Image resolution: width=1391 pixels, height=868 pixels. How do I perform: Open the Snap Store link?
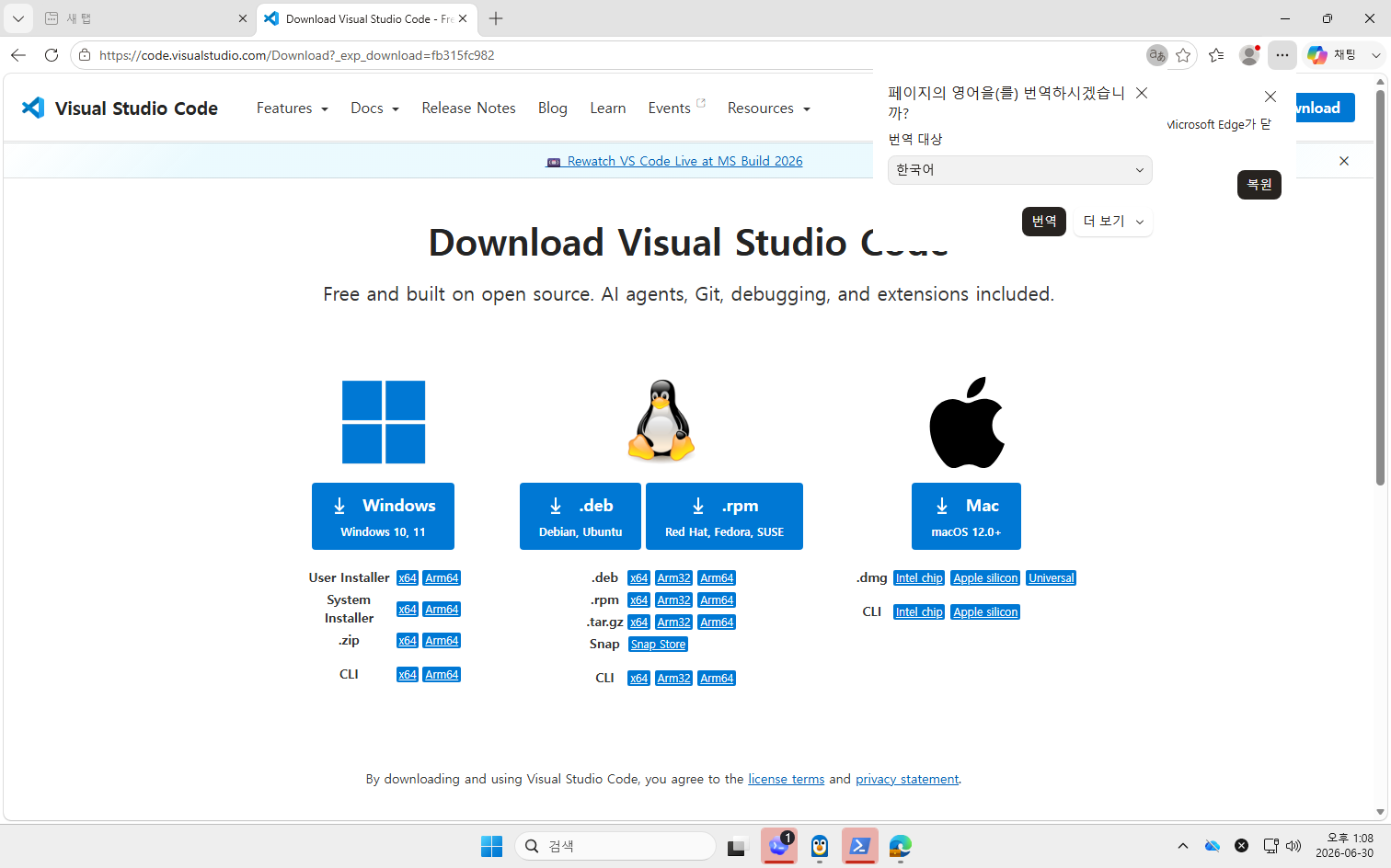coord(658,645)
